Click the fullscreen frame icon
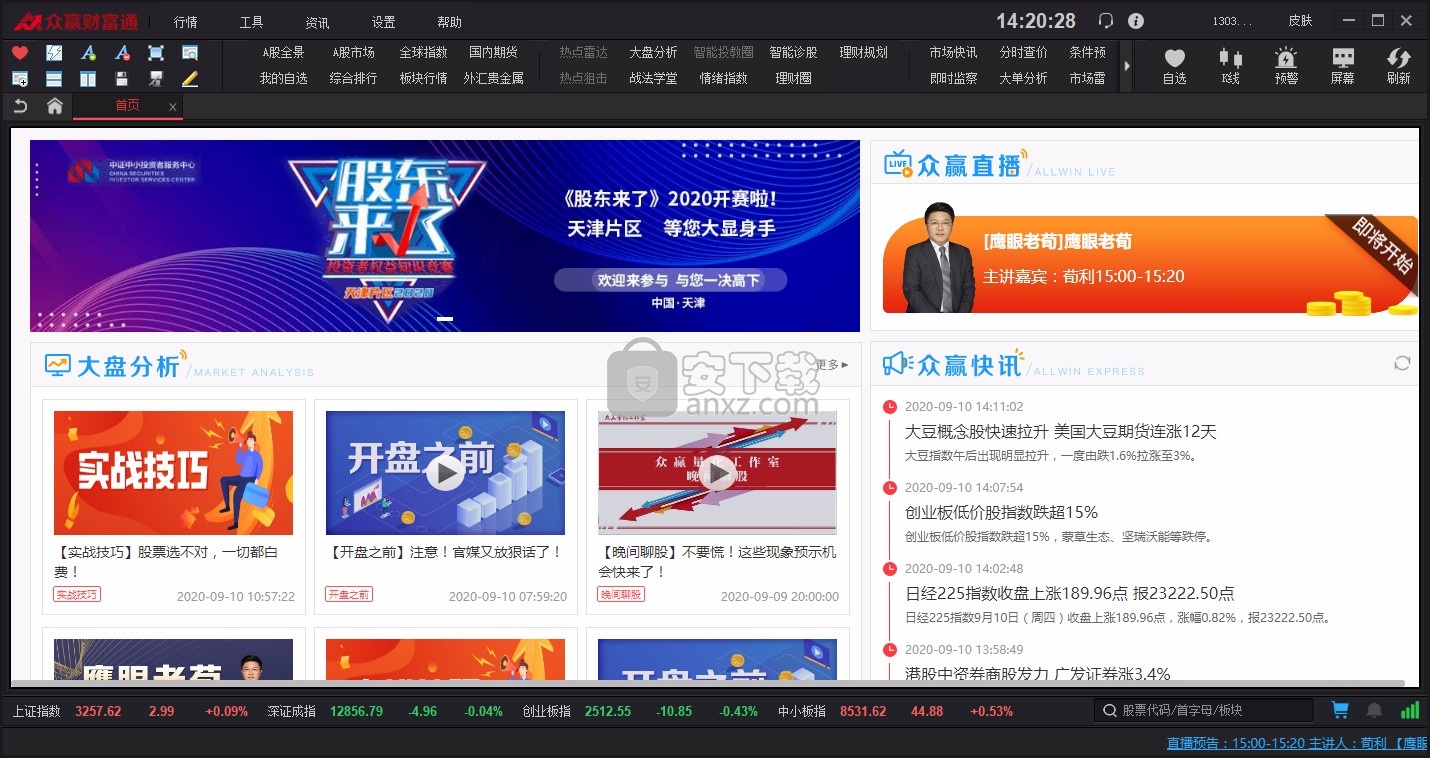The height and width of the screenshot is (758, 1430). (x=156, y=53)
